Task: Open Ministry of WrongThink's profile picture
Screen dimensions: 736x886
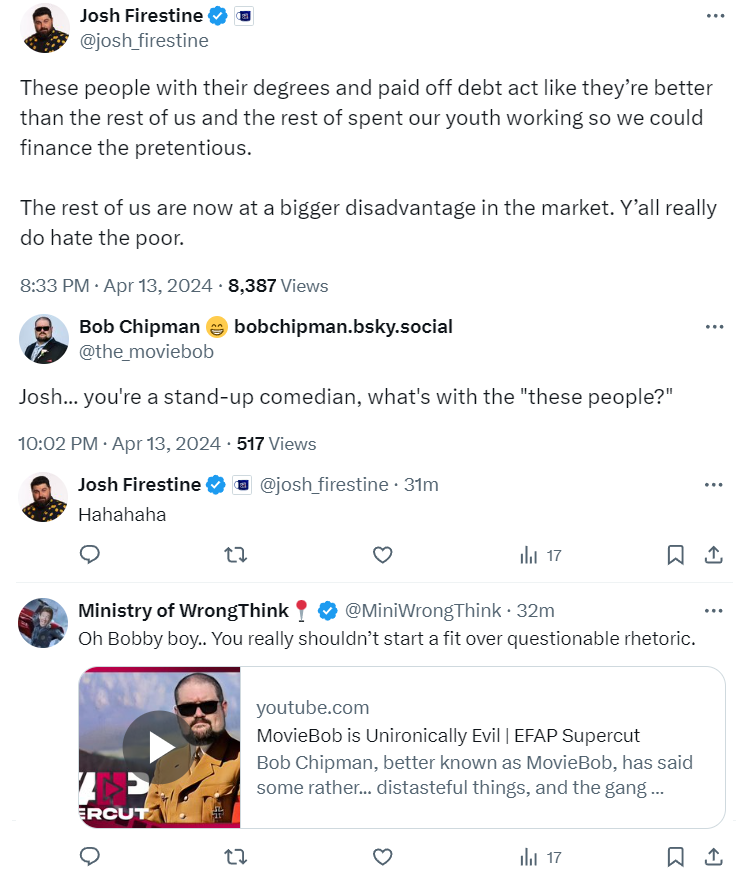Action: [x=44, y=624]
